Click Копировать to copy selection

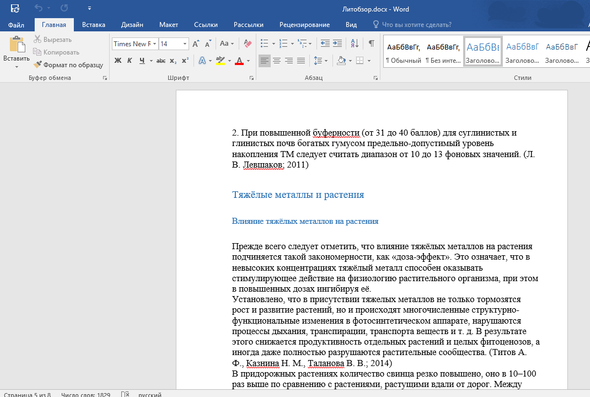click(x=56, y=52)
